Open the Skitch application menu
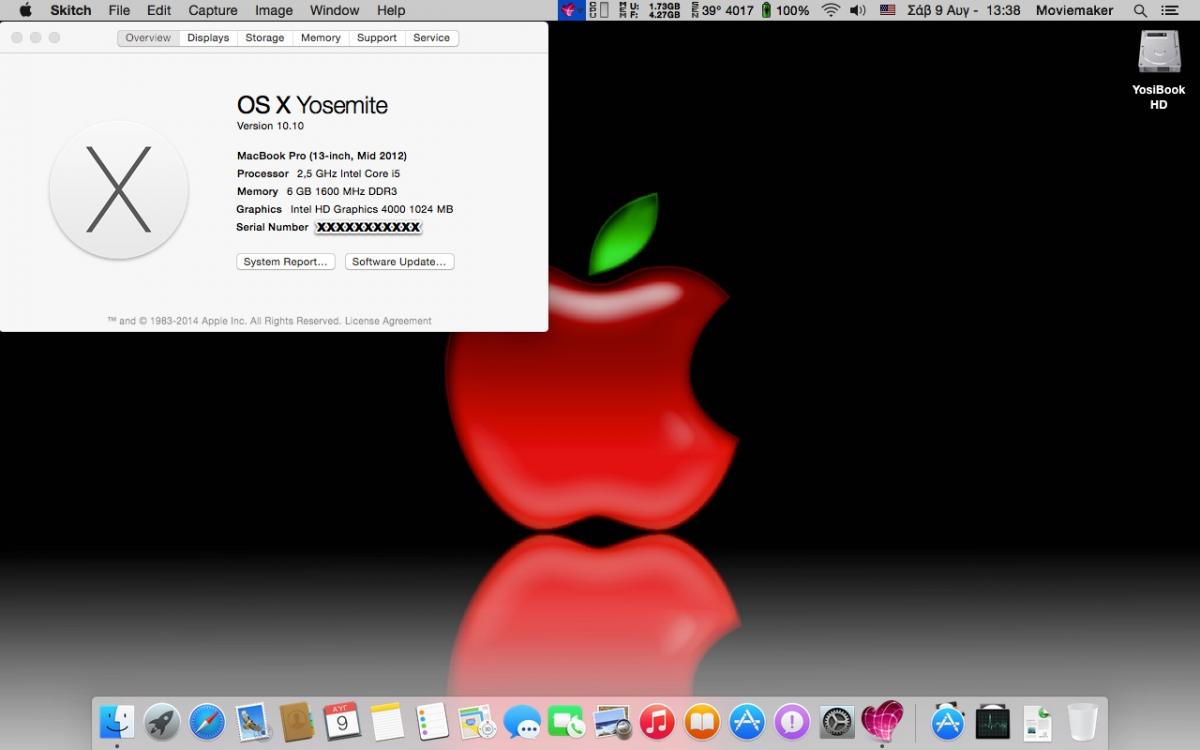This screenshot has width=1200, height=750. (71, 10)
